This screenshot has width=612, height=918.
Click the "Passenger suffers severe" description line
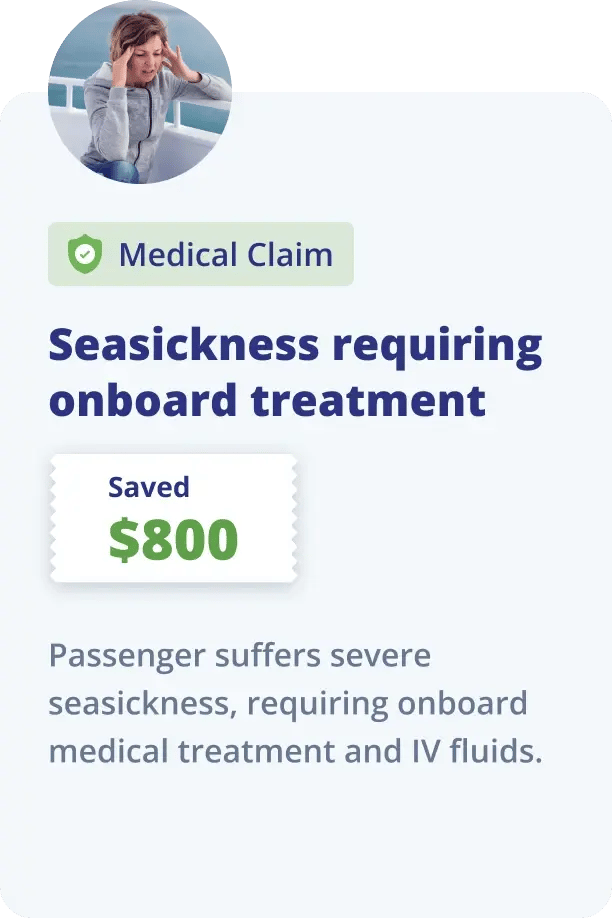[x=239, y=657]
